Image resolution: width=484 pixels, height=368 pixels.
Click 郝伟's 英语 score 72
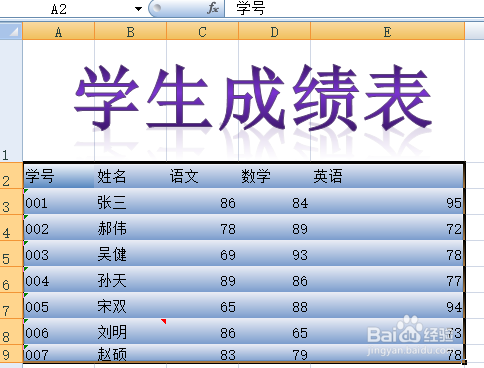[x=387, y=228]
